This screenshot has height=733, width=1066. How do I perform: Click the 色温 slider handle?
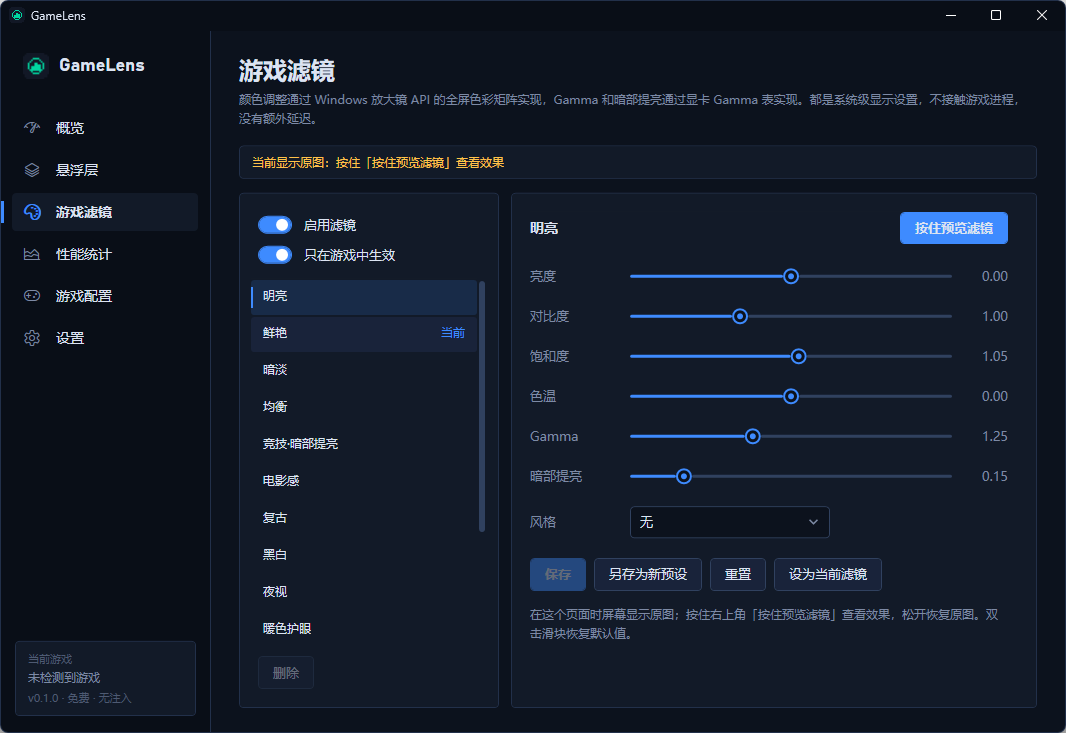(x=791, y=396)
